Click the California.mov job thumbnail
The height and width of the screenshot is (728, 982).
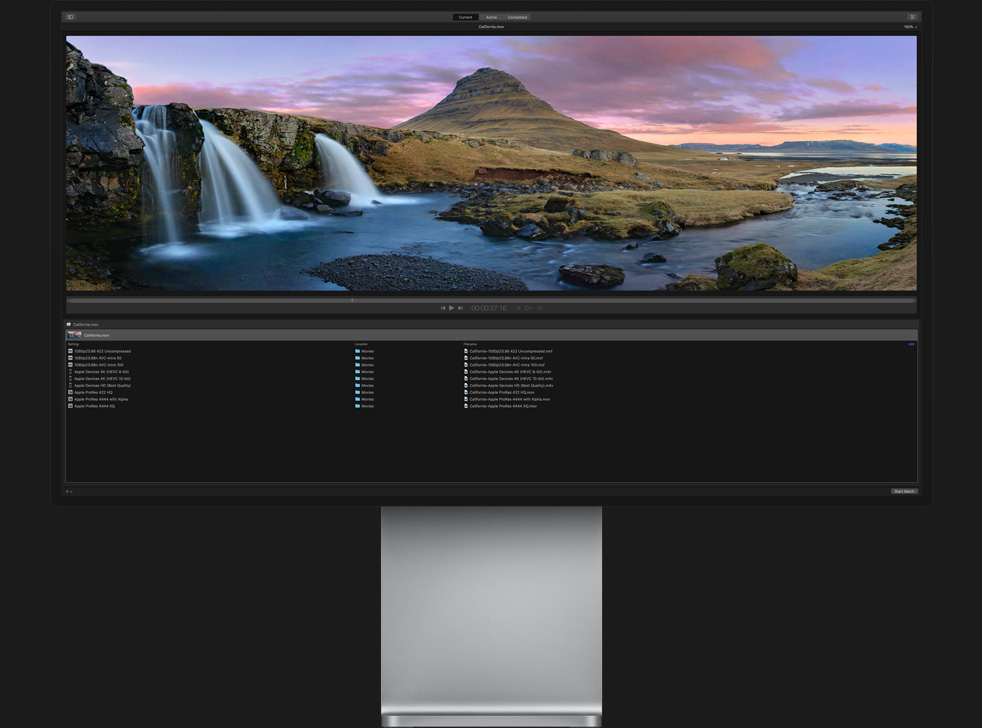(x=75, y=335)
